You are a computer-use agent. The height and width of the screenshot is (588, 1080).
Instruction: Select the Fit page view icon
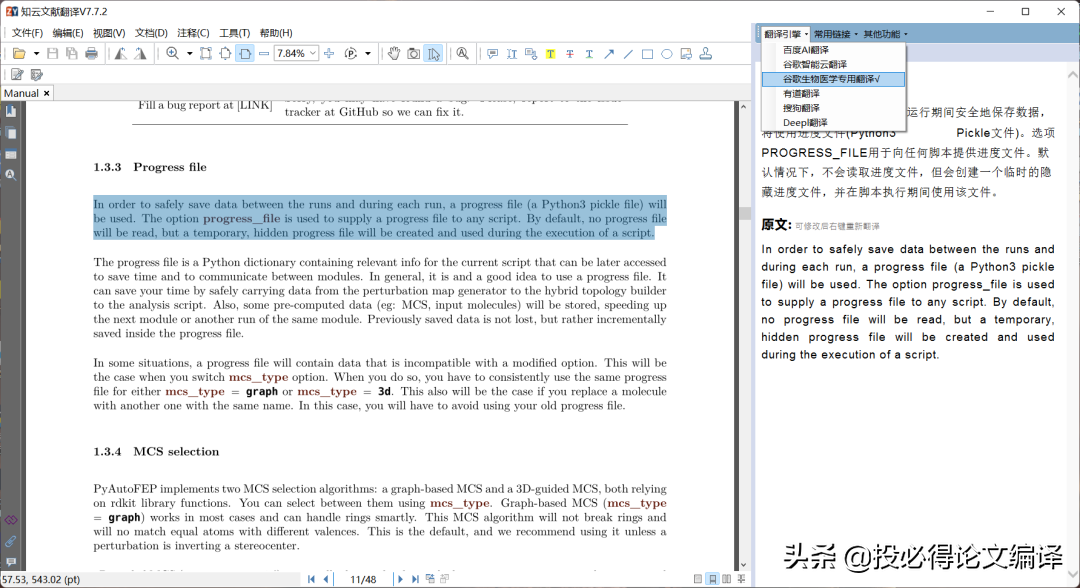tap(225, 54)
